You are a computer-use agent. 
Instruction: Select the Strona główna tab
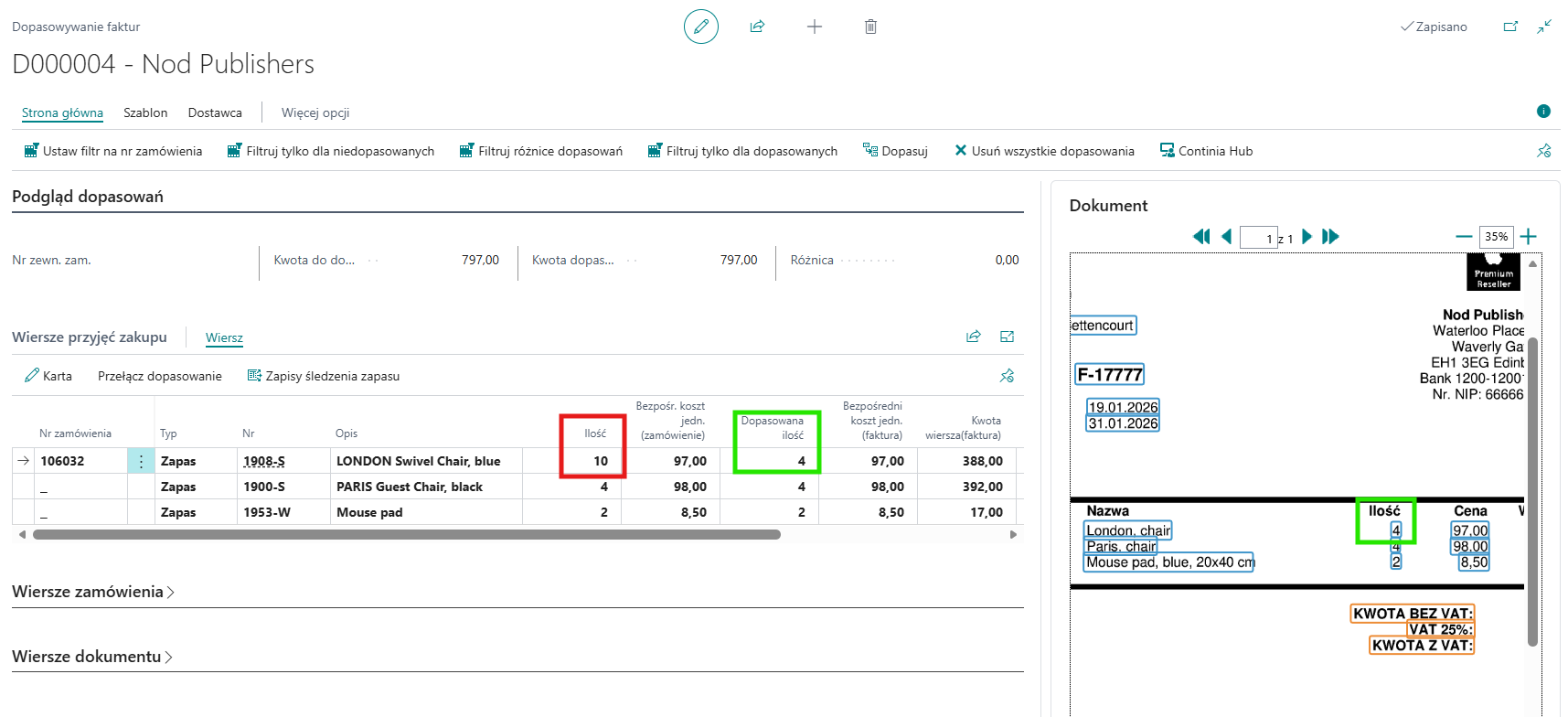[62, 112]
